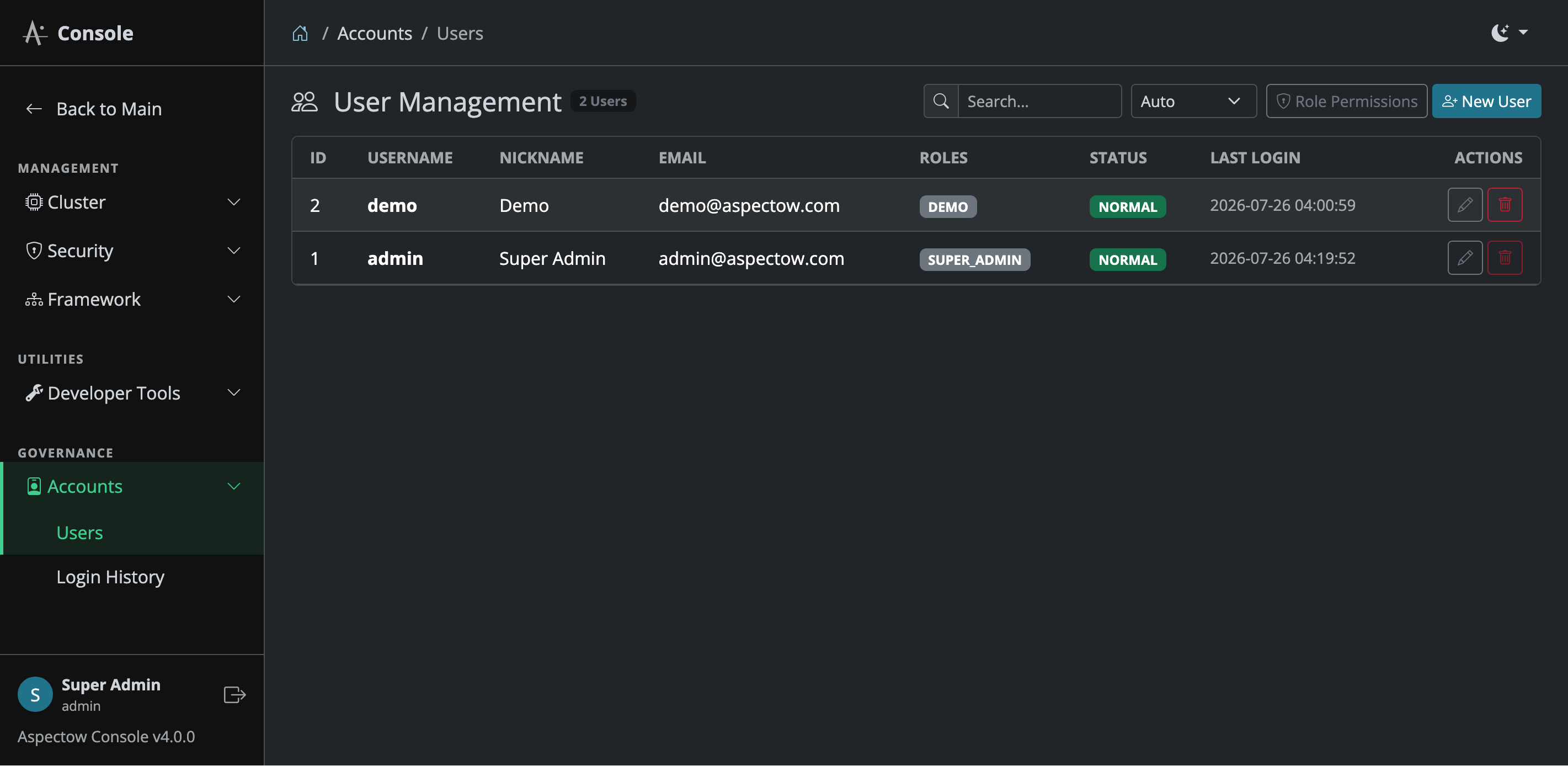Click the Framework hierarchy icon

(34, 300)
